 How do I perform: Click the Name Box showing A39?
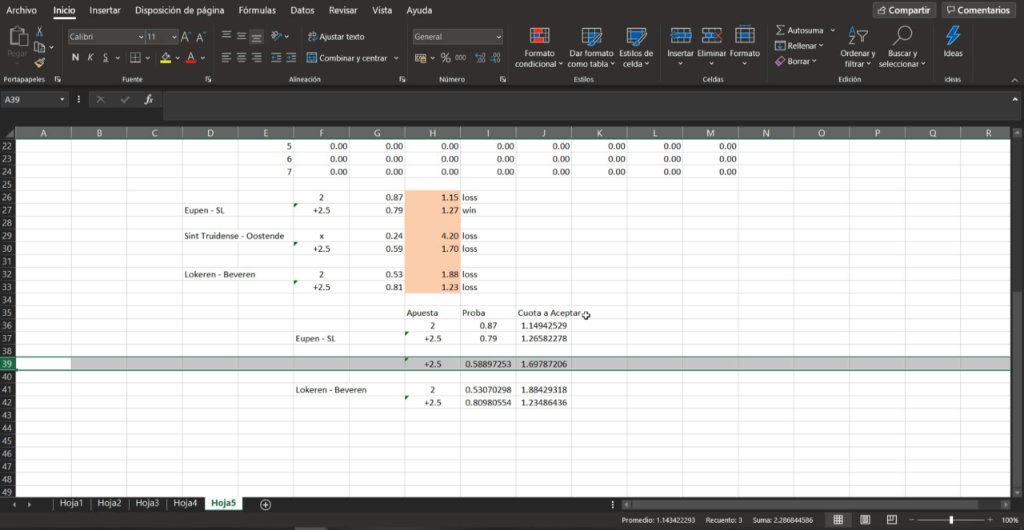(31, 99)
